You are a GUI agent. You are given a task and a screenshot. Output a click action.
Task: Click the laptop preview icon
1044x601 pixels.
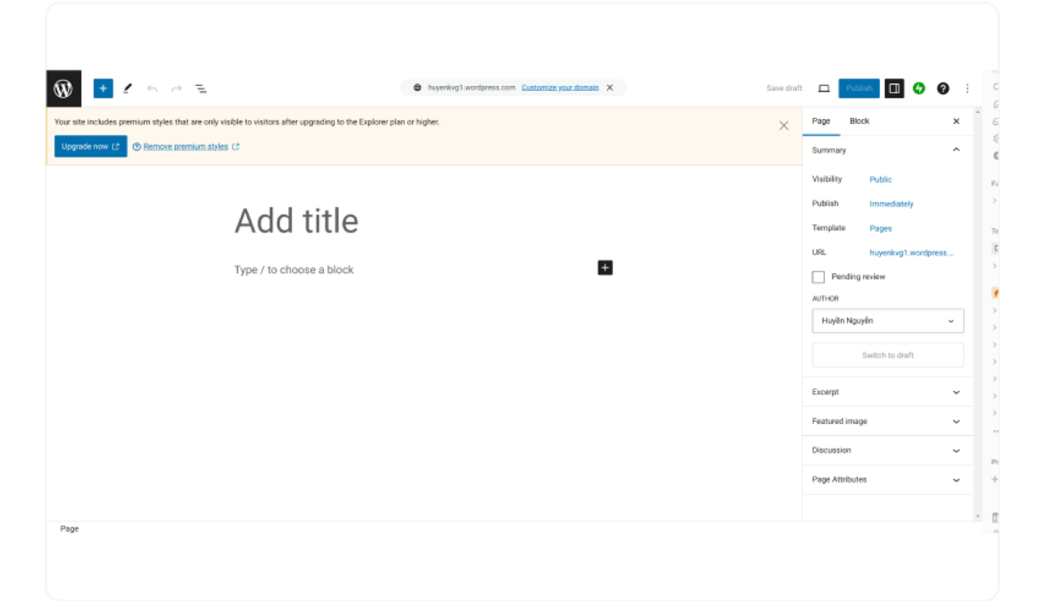coord(824,88)
